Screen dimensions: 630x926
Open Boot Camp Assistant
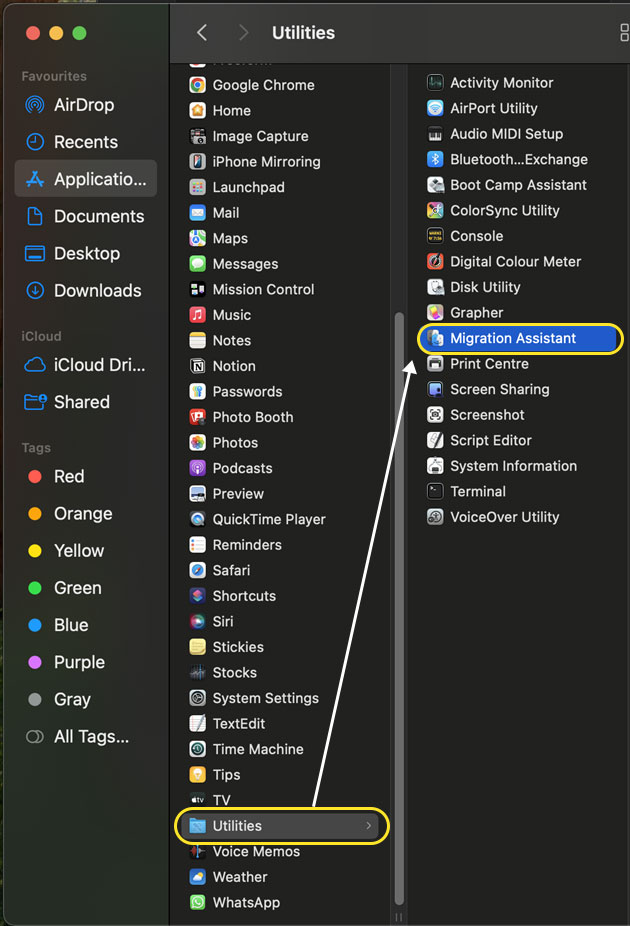point(506,184)
